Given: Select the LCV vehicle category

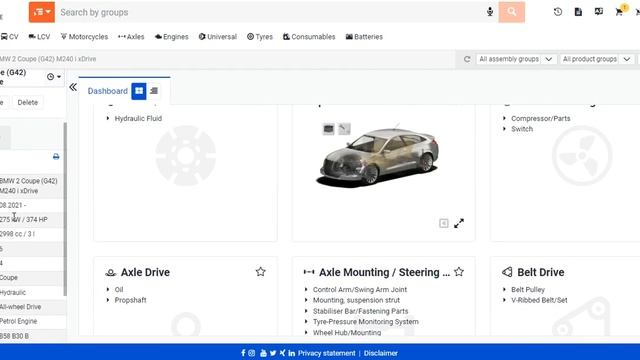Looking at the screenshot, I should [x=39, y=37].
